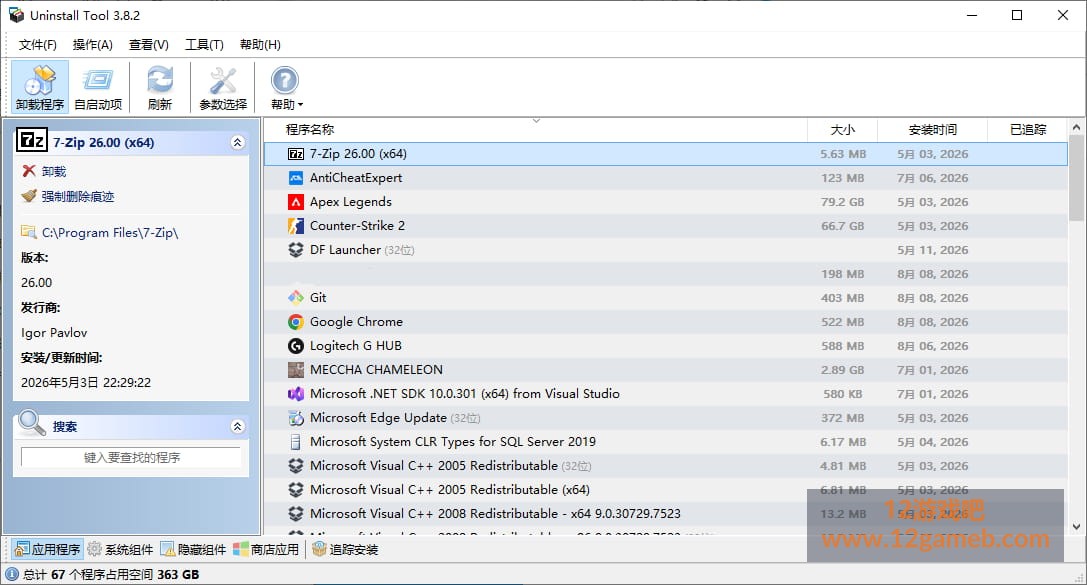
Task: Select the Apex Legends program name
Action: pyautogui.click(x=351, y=202)
